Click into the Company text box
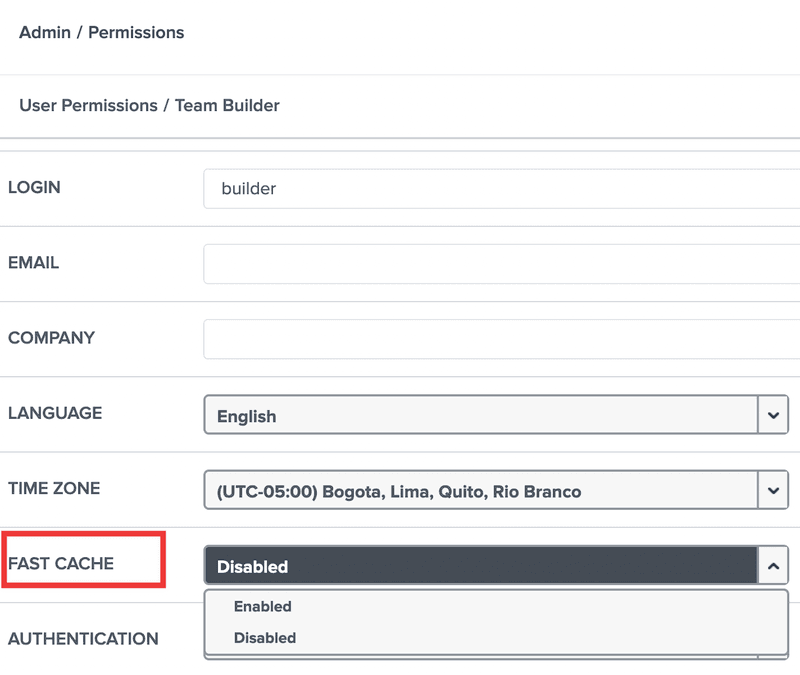The height and width of the screenshot is (675, 800). tap(500, 339)
